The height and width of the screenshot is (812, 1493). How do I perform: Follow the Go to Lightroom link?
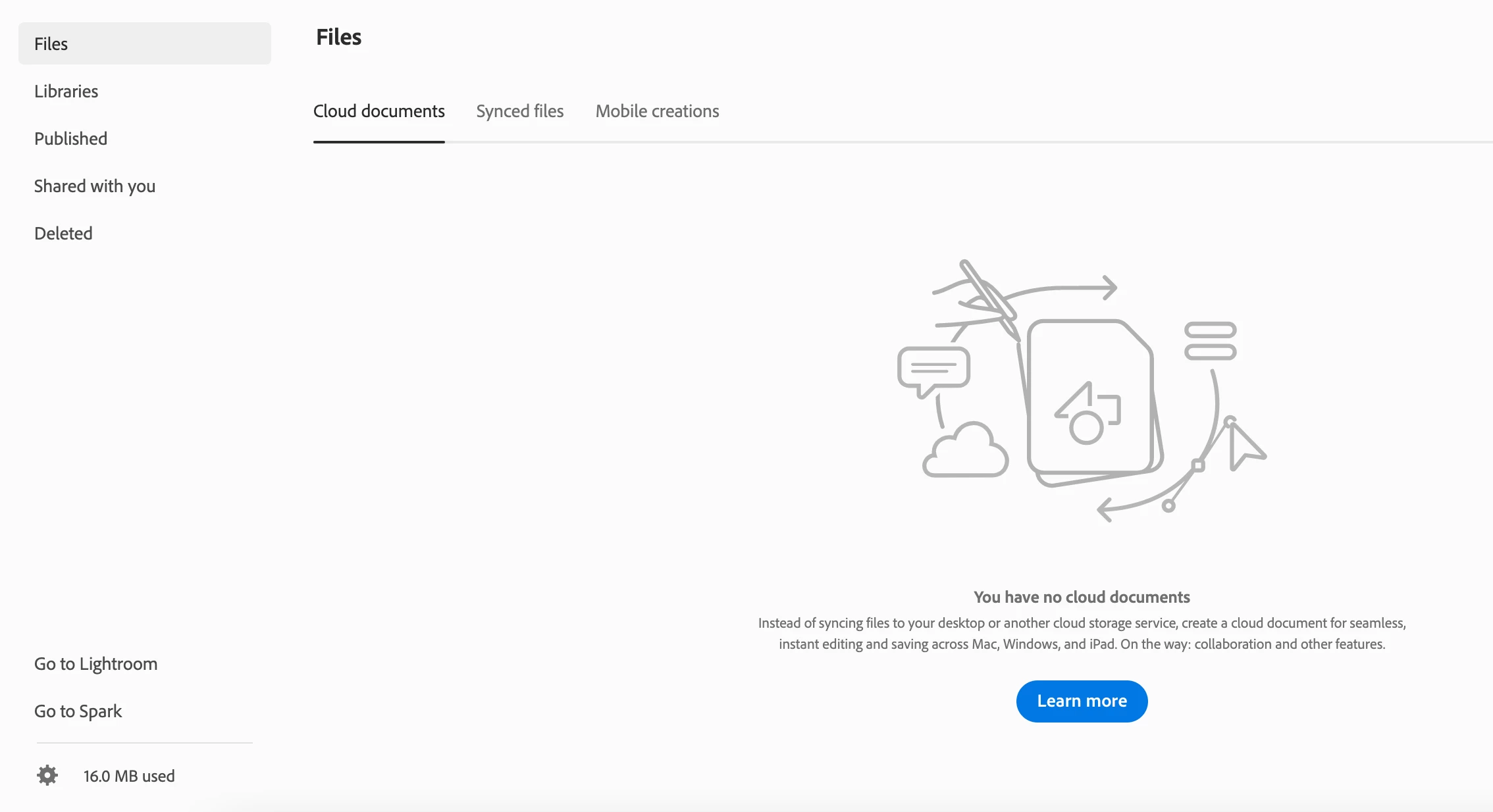[96, 664]
